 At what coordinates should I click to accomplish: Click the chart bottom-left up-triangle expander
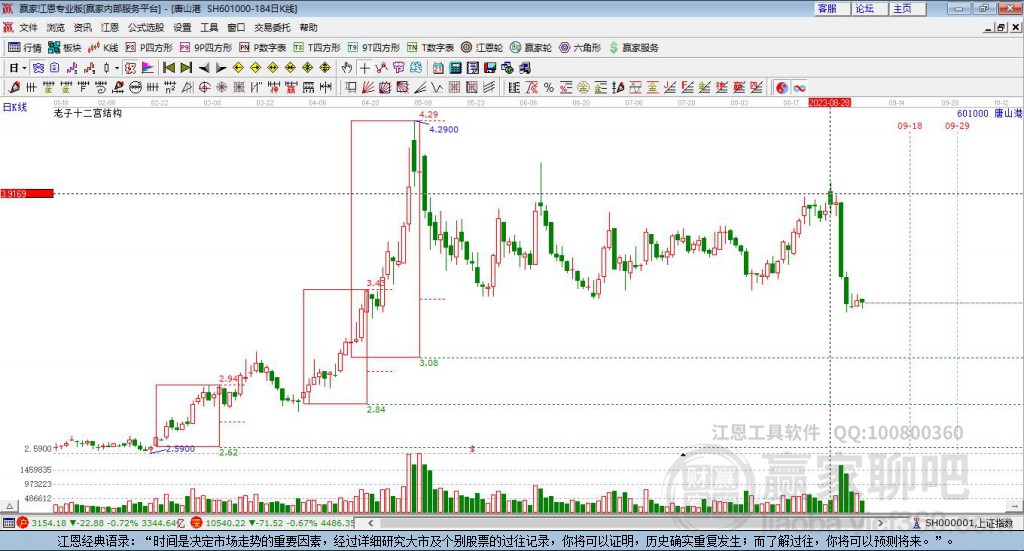pos(9,506)
